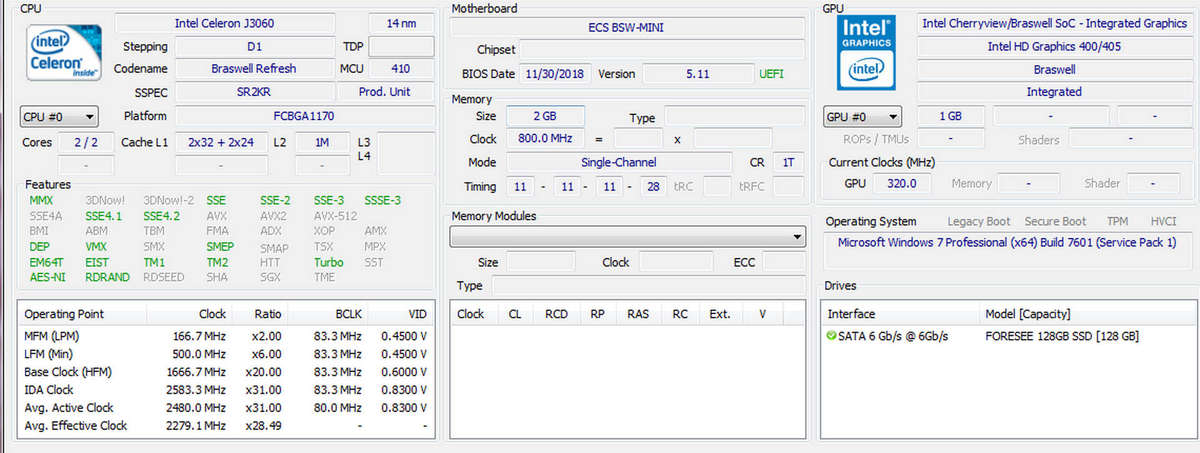
Task: Click the empty Chipset field
Action: [662, 50]
